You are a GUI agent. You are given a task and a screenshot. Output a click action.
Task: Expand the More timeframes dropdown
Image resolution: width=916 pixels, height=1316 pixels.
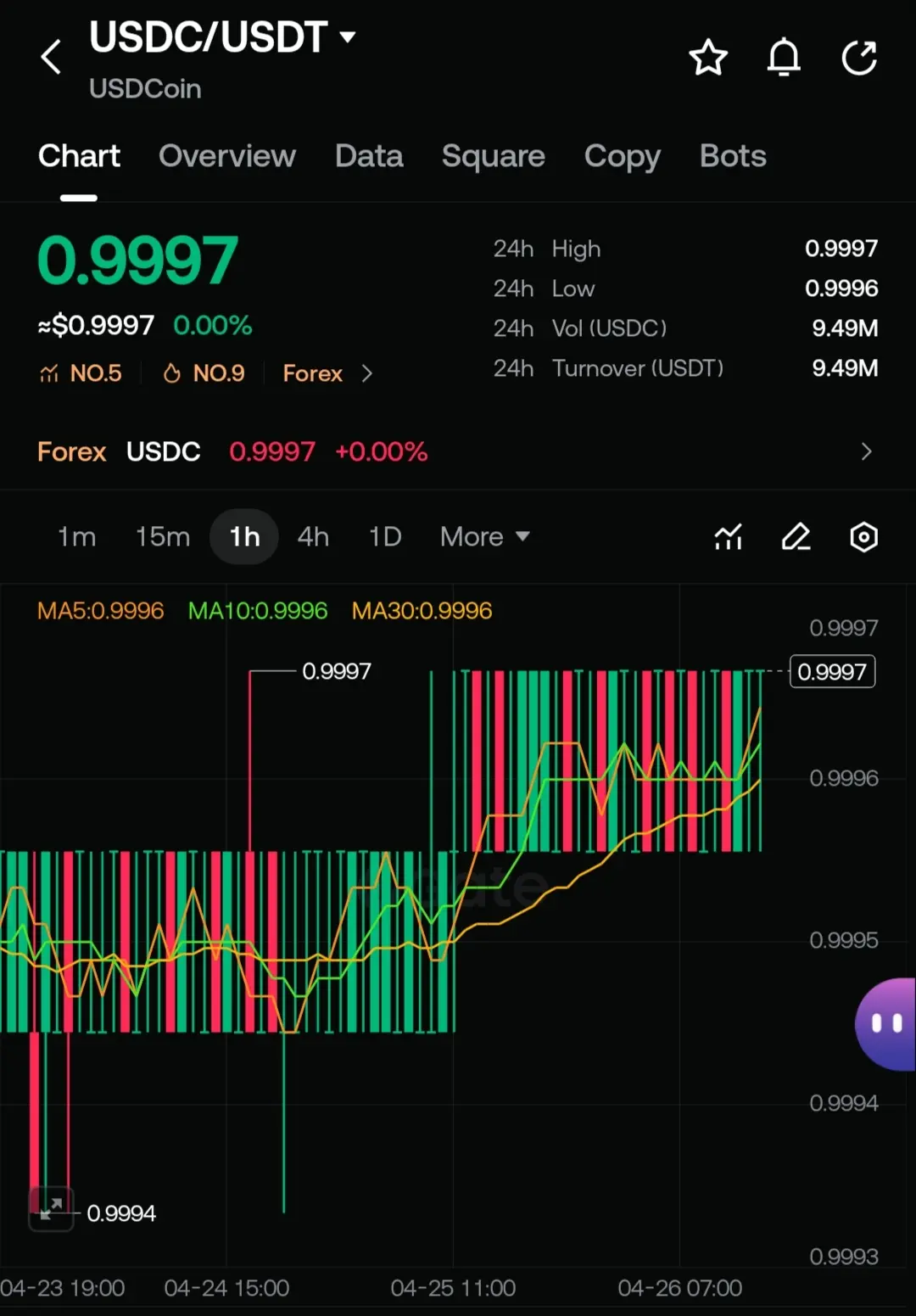tap(485, 537)
